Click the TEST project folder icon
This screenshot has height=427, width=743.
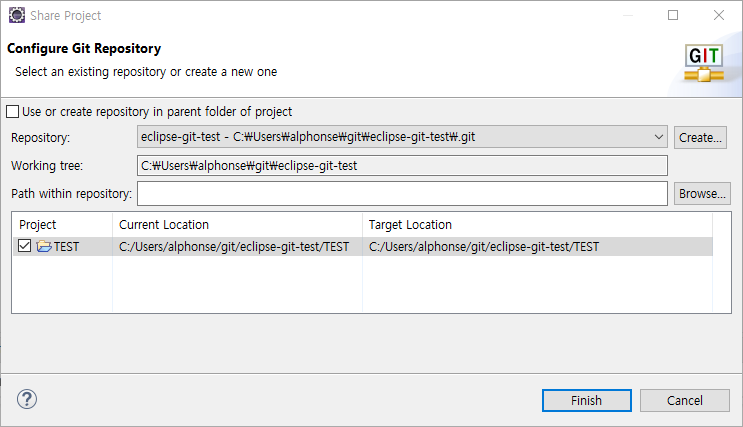pyautogui.click(x=44, y=246)
